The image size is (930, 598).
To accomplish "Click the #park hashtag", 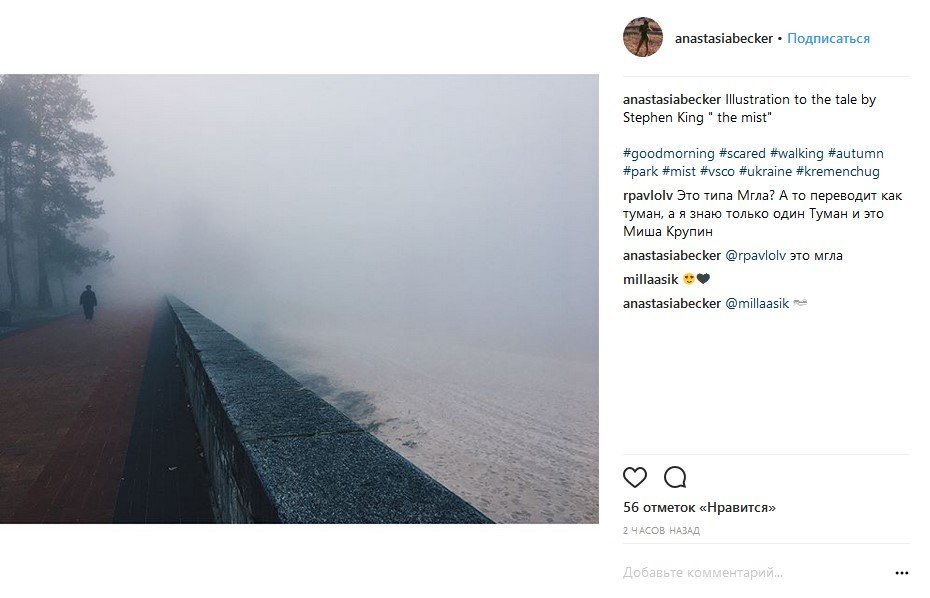I will click(640, 172).
